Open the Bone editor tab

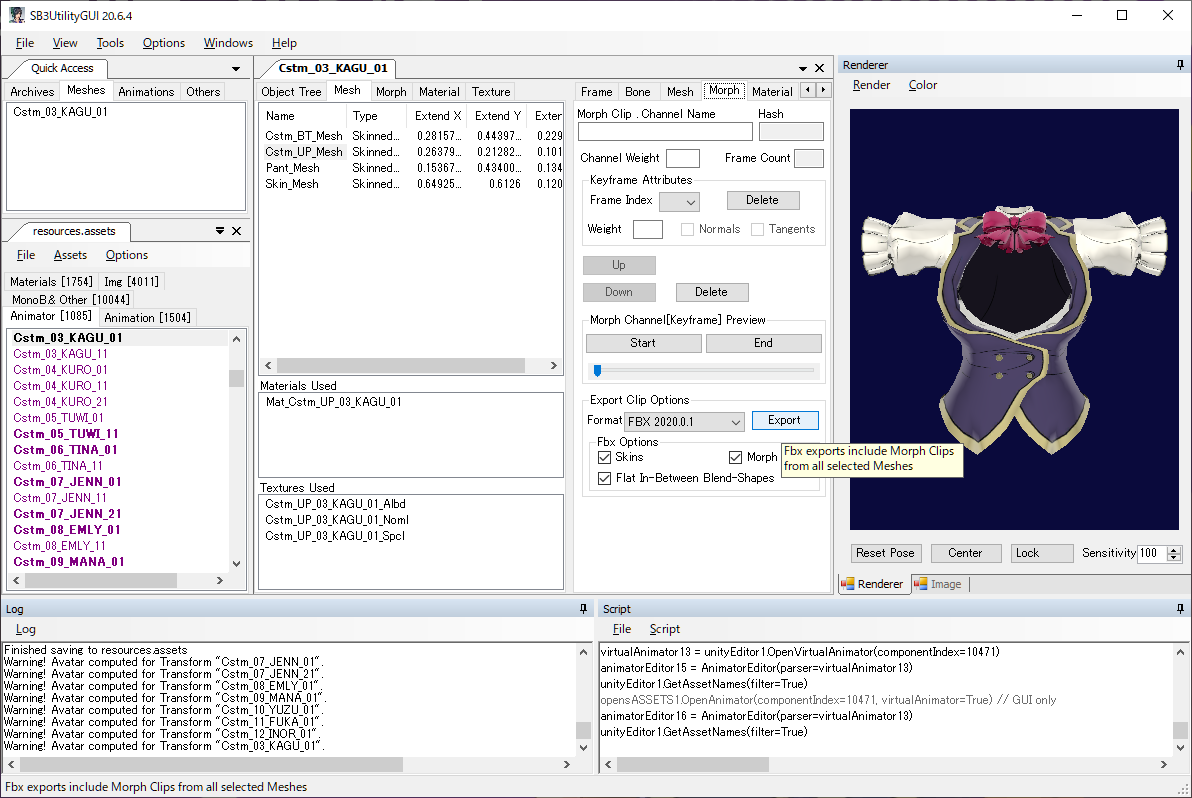click(x=638, y=91)
